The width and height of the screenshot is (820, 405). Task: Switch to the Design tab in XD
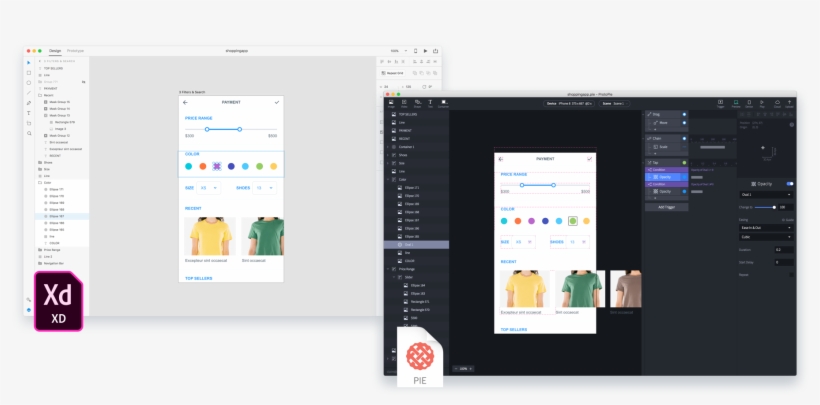(55, 50)
